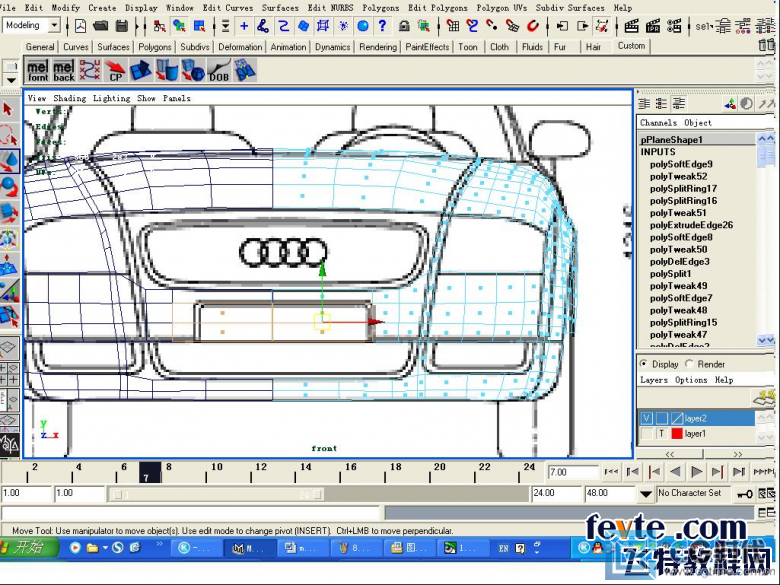Open the Polygons shelf tab
Viewport: 780px width, 585px height.
pyautogui.click(x=155, y=47)
